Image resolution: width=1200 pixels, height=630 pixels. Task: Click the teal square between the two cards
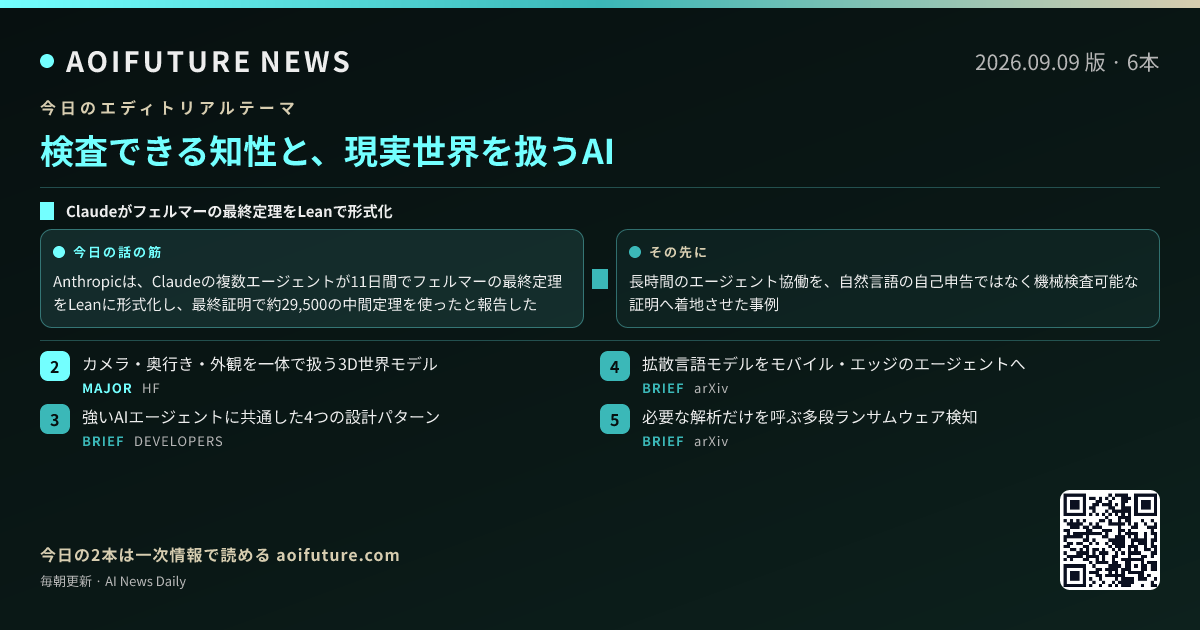[x=600, y=279]
